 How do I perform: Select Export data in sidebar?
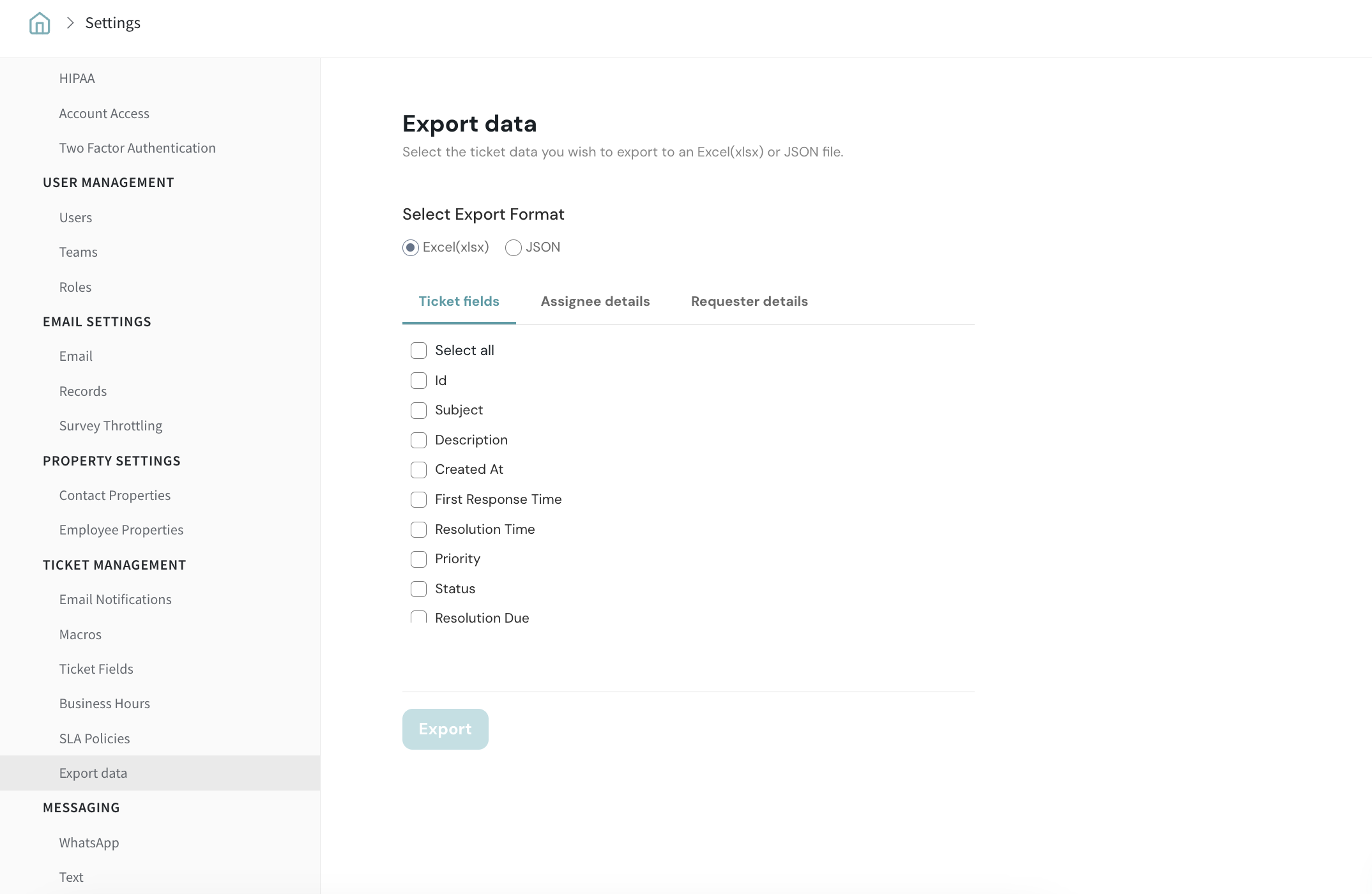point(93,773)
